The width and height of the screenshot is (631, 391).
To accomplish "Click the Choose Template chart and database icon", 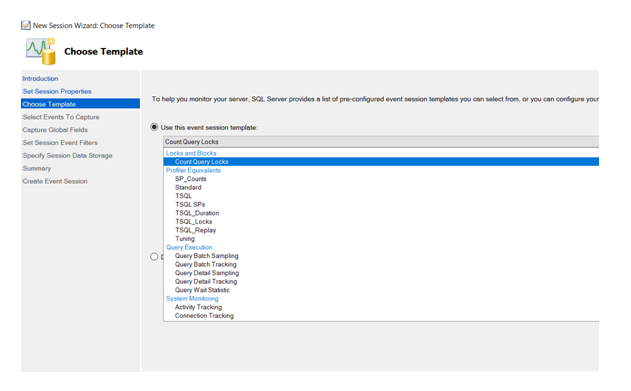I will click(x=41, y=51).
